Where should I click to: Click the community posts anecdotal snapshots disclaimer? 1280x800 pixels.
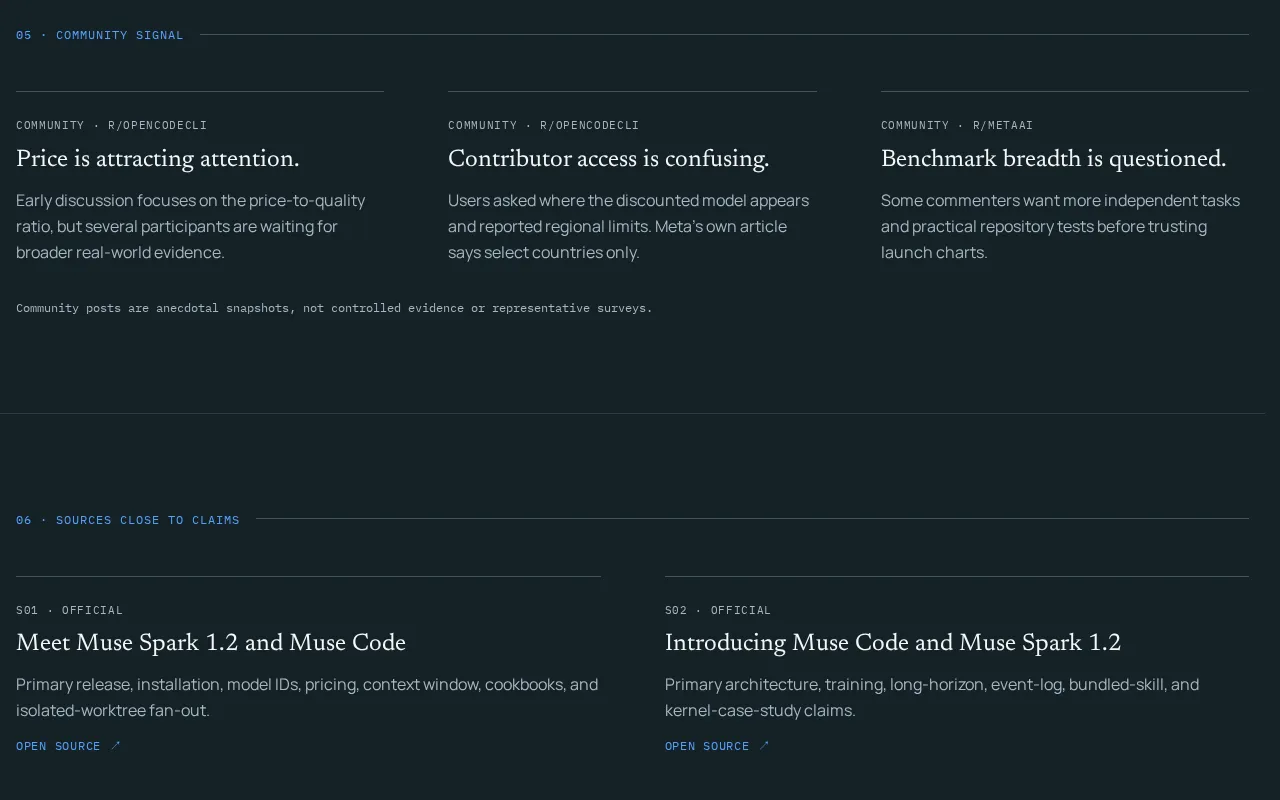pyautogui.click(x=334, y=308)
